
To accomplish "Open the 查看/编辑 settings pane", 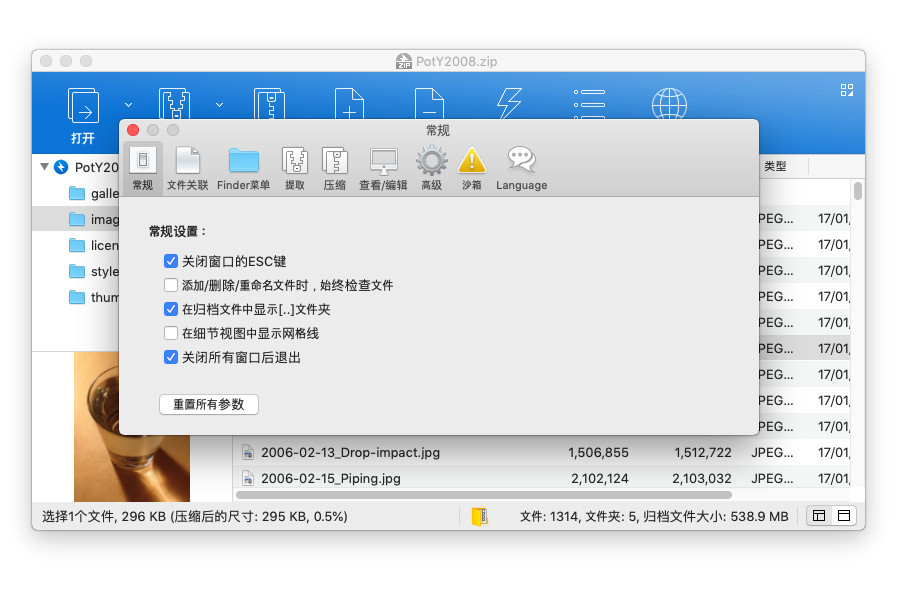I will pyautogui.click(x=383, y=168).
